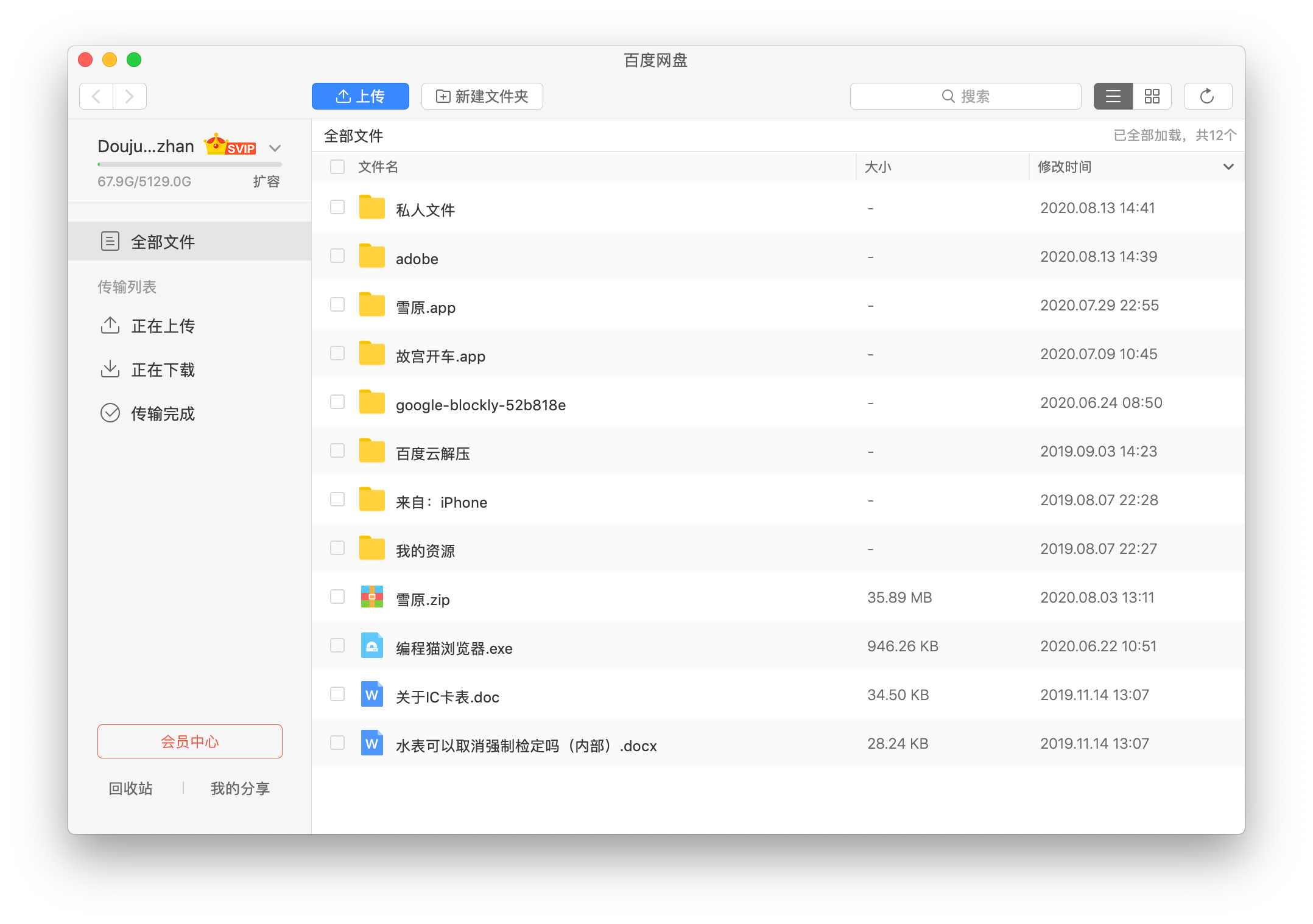Open the 会员中心 button
This screenshot has height=924, width=1313.
(189, 741)
